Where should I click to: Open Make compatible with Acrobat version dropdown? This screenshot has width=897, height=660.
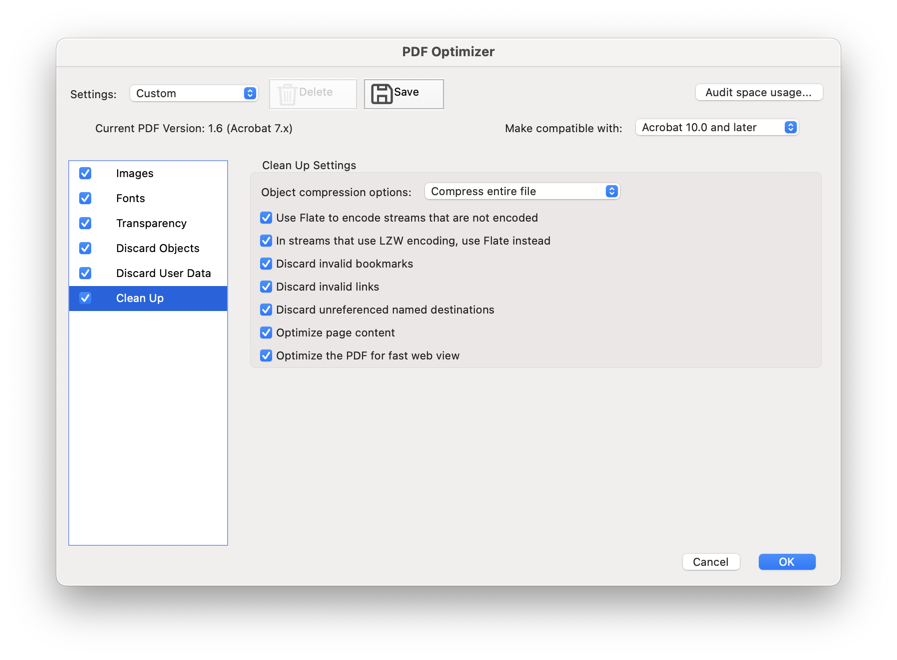click(x=717, y=128)
